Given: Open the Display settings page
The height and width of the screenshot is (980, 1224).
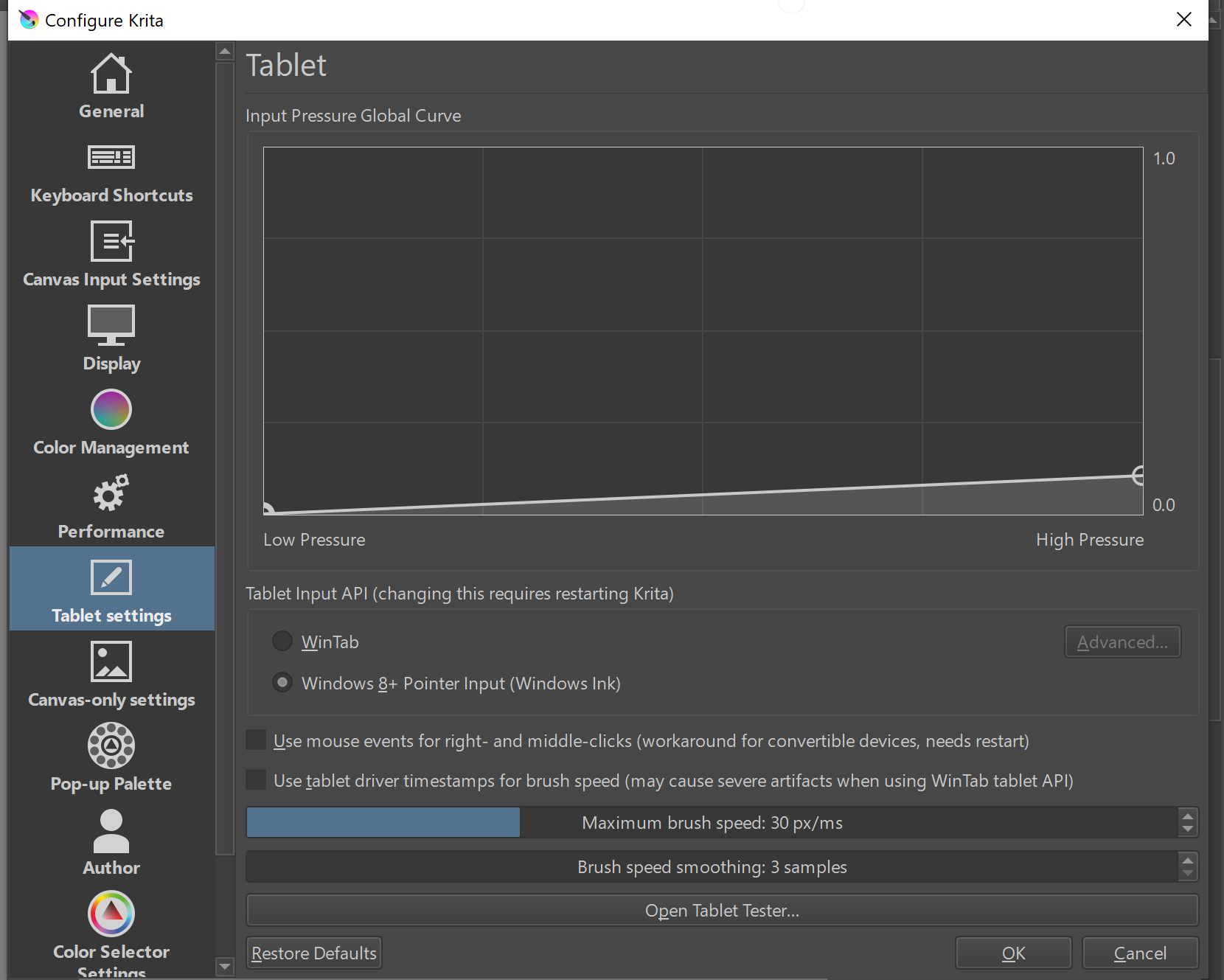Looking at the screenshot, I should (111, 336).
